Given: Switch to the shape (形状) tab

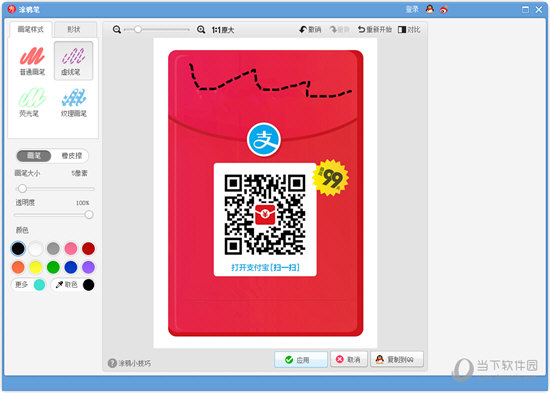Looking at the screenshot, I should pos(74,29).
